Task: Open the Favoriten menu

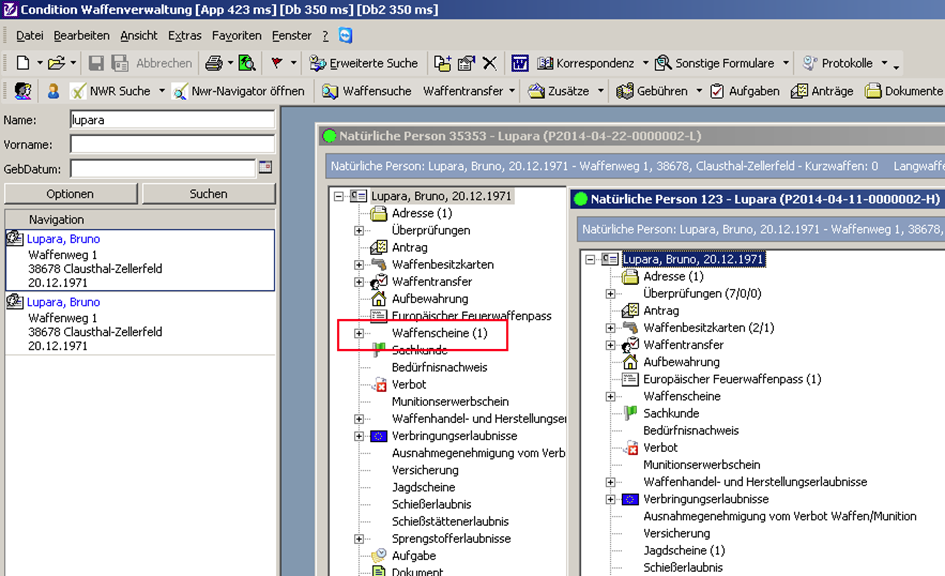Action: 236,35
